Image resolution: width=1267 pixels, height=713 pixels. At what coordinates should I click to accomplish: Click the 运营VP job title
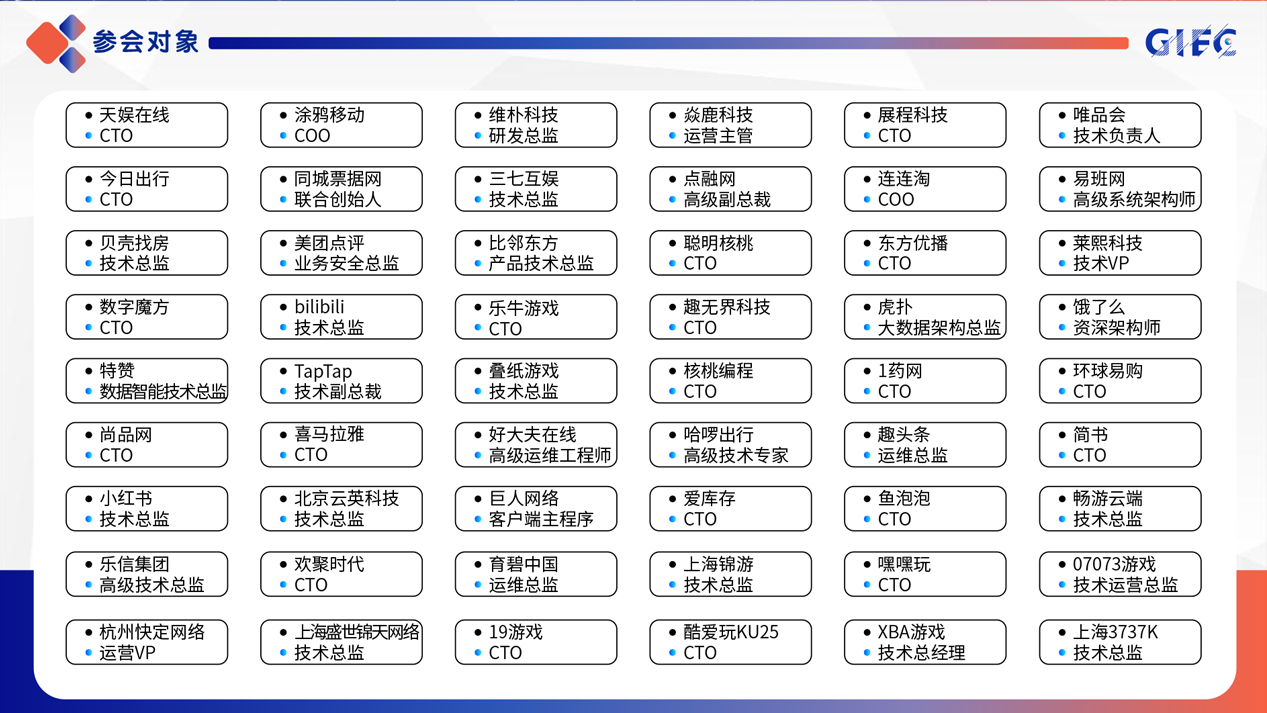click(127, 654)
